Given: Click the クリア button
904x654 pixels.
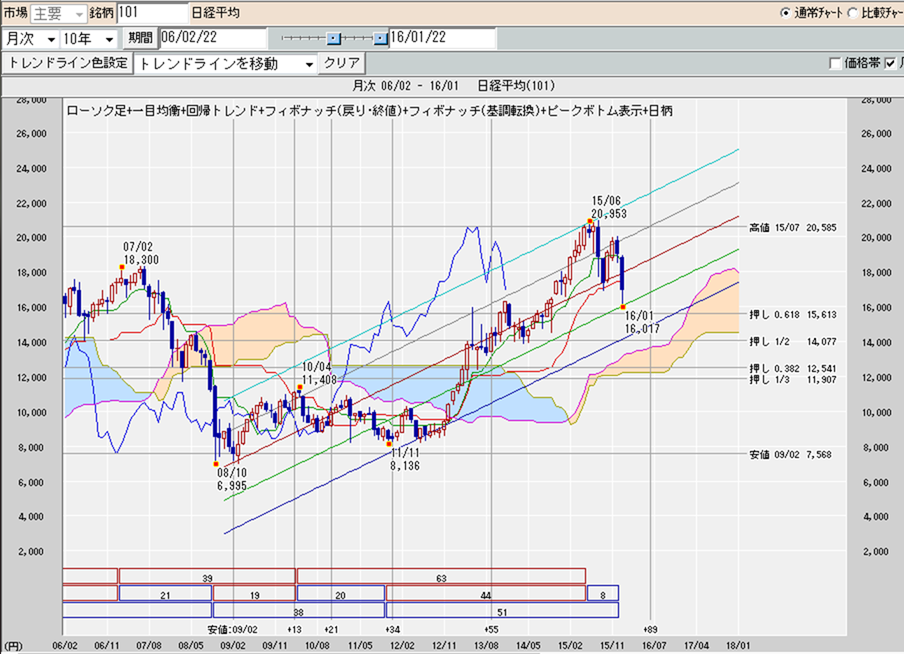Looking at the screenshot, I should click(342, 63).
